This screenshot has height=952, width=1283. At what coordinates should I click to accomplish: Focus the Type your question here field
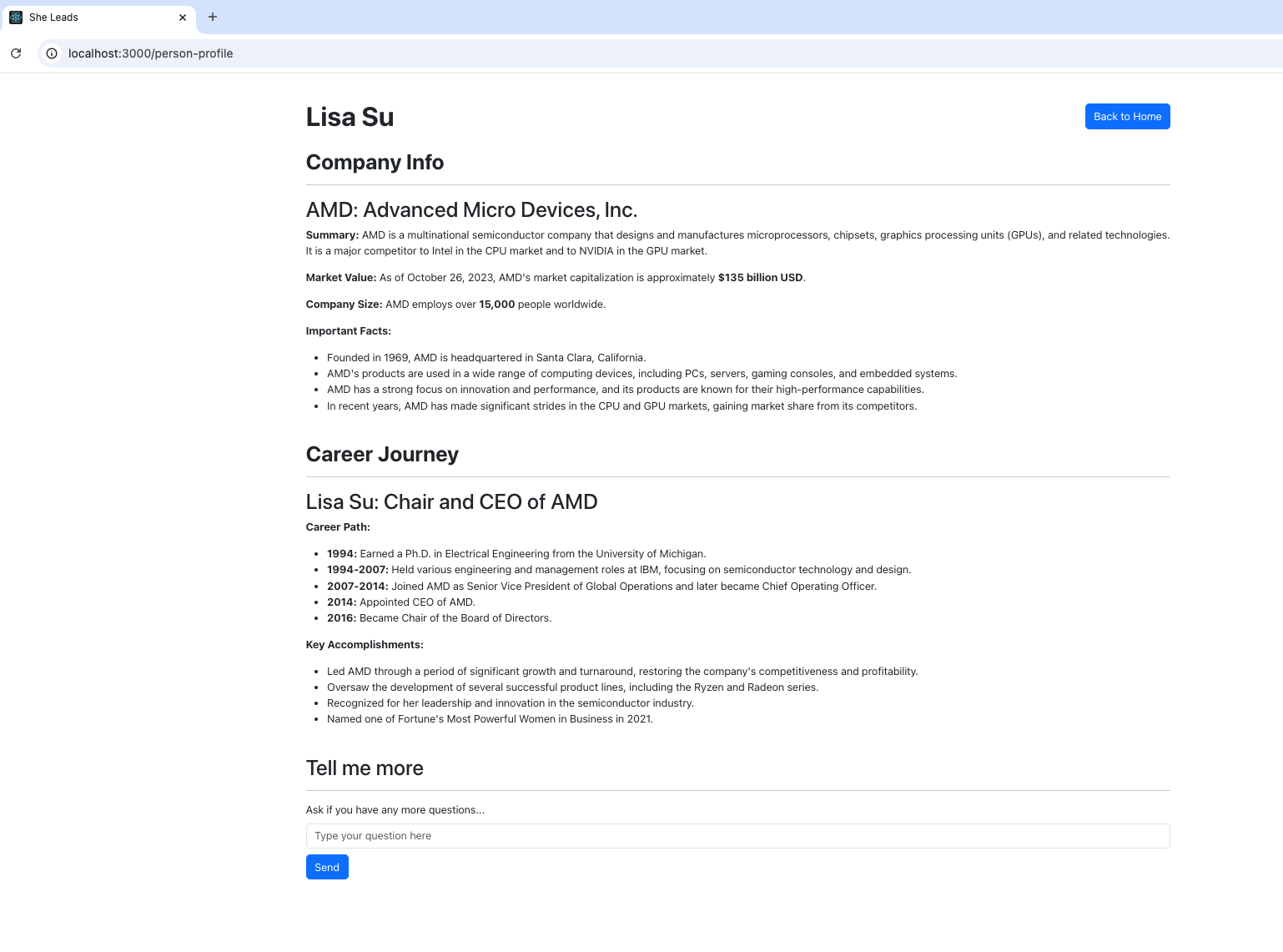[737, 836]
